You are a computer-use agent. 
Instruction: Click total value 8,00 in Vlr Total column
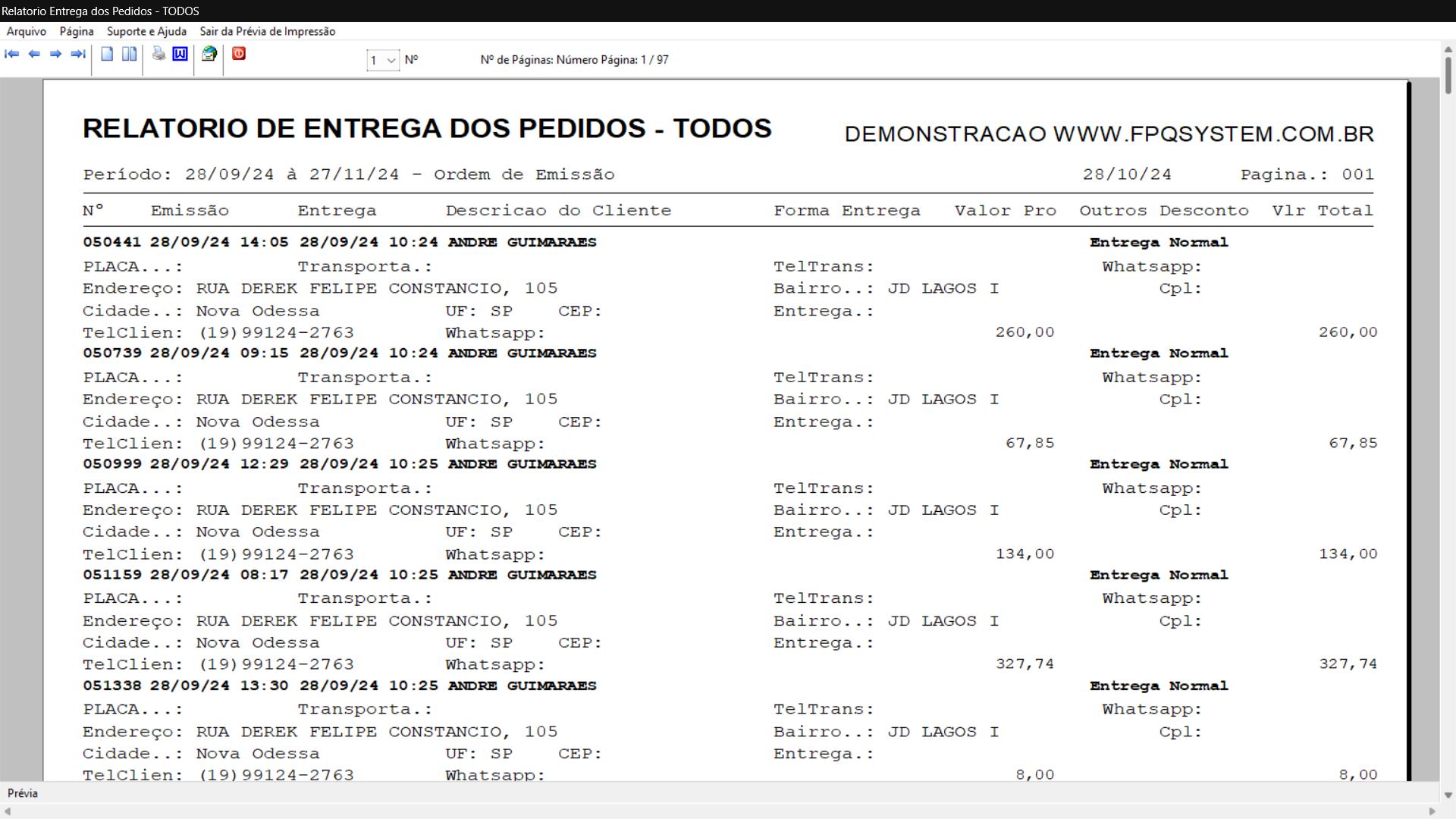(1358, 775)
